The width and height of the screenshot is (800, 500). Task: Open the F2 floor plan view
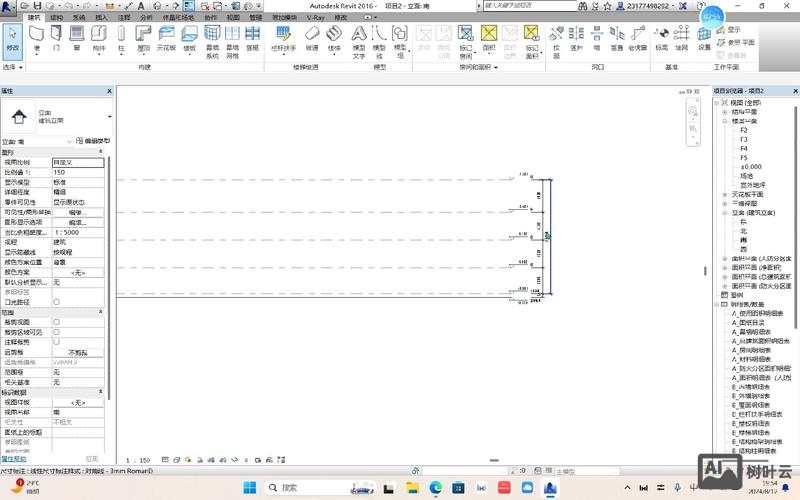pyautogui.click(x=743, y=130)
